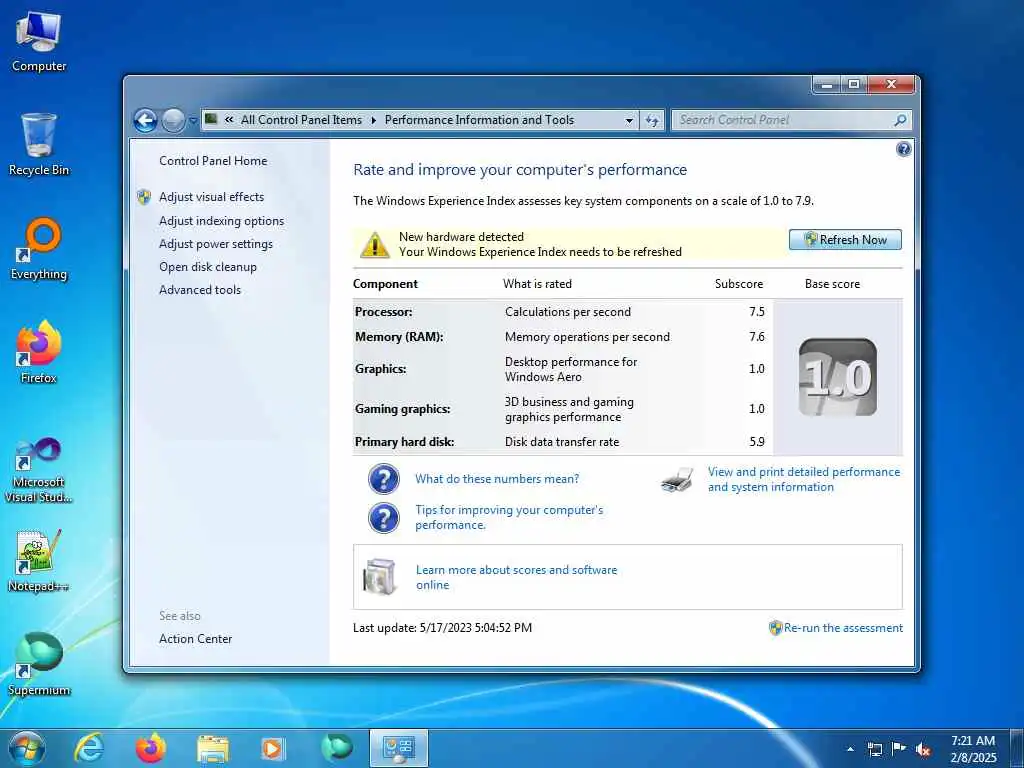Screen dimensions: 1024x768
Task: Open Supermium from the taskbar
Action: pyautogui.click(x=336, y=748)
